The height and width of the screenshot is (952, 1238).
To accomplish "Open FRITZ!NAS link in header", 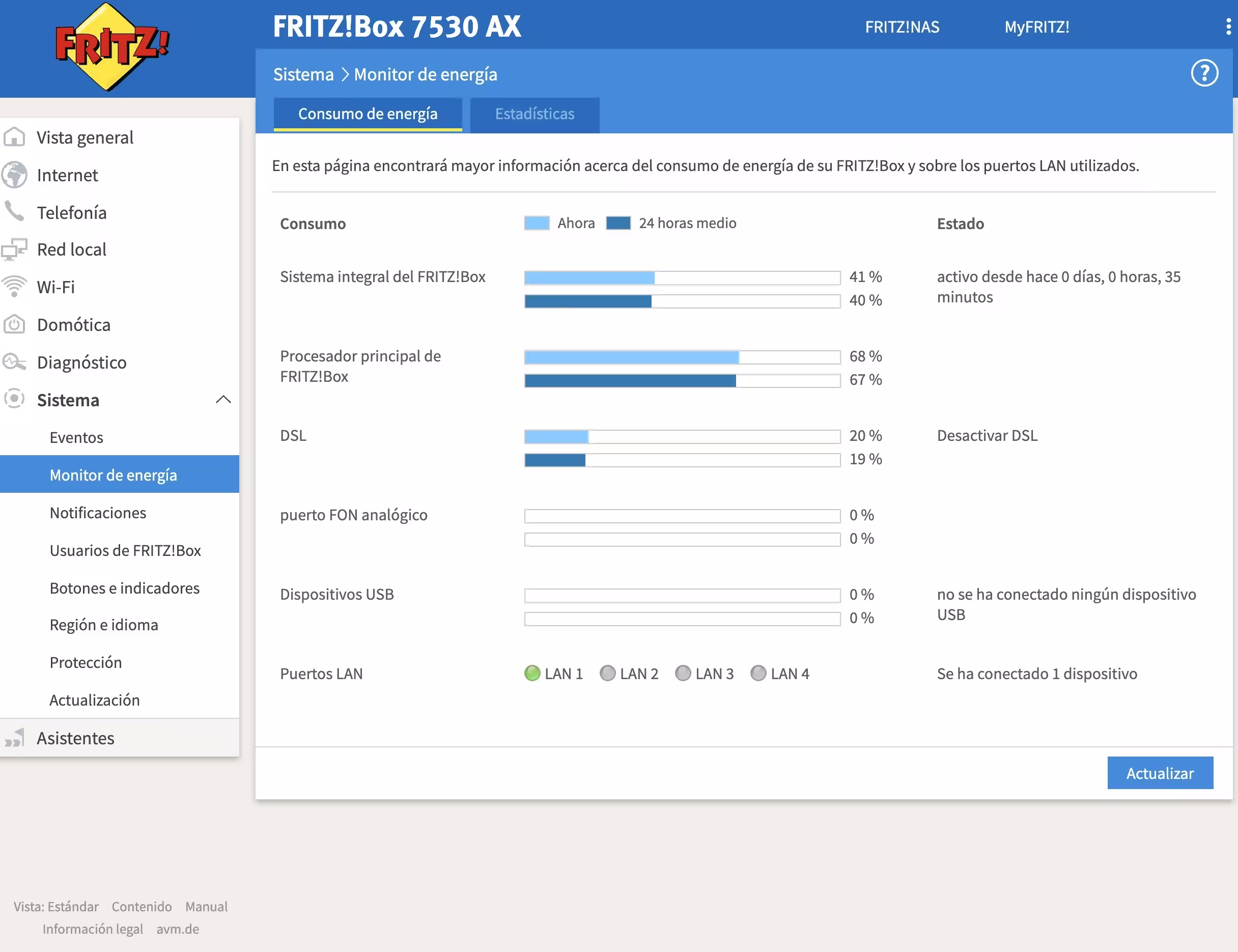I will coord(902,26).
